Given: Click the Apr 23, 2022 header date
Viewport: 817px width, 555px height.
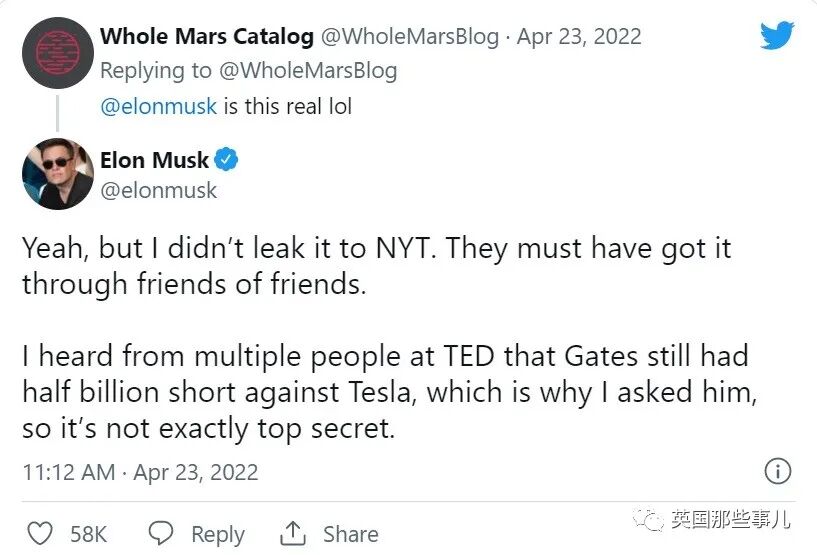Looking at the screenshot, I should 581,37.
